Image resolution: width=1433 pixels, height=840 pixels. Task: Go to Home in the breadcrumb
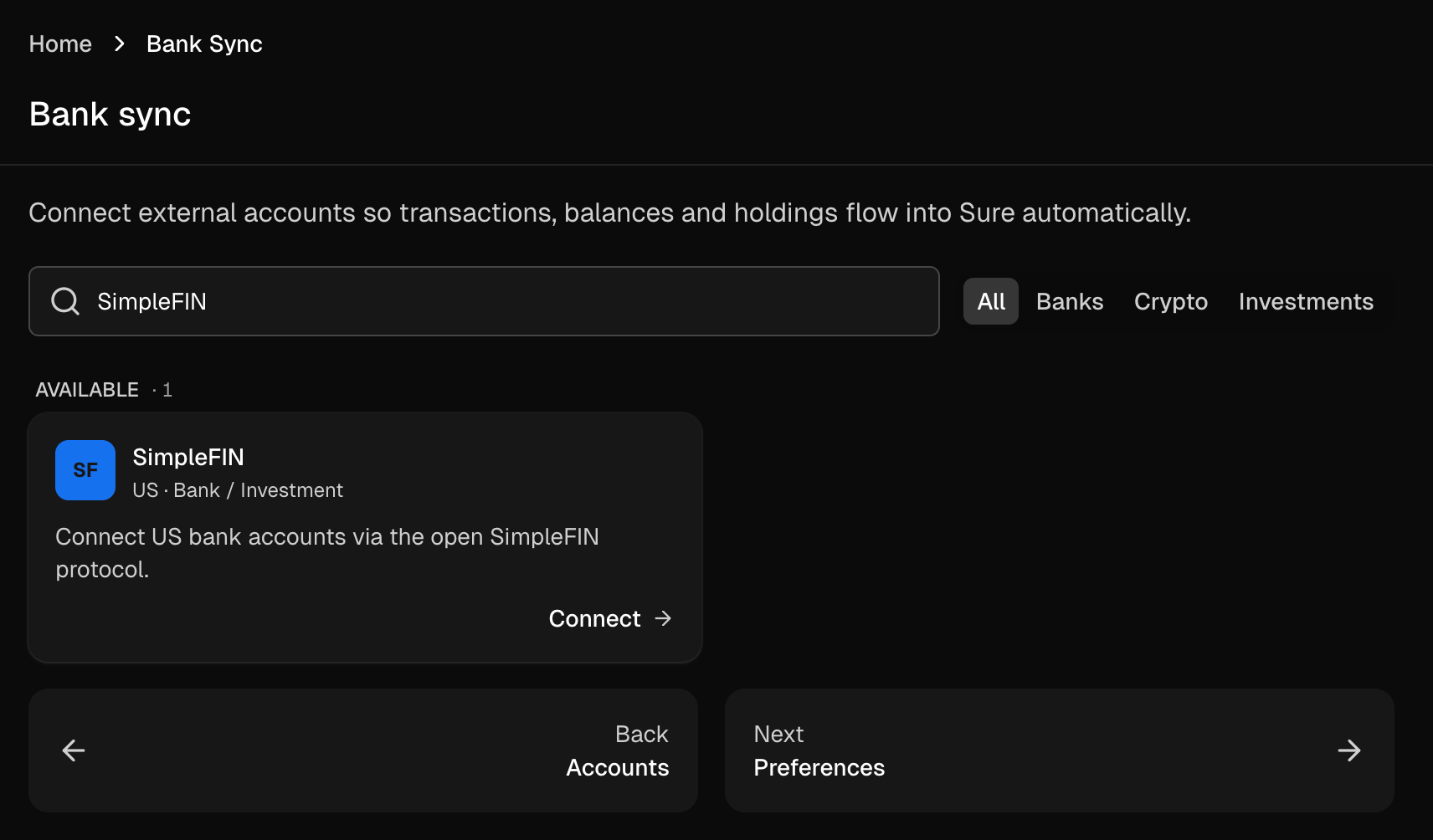(60, 44)
